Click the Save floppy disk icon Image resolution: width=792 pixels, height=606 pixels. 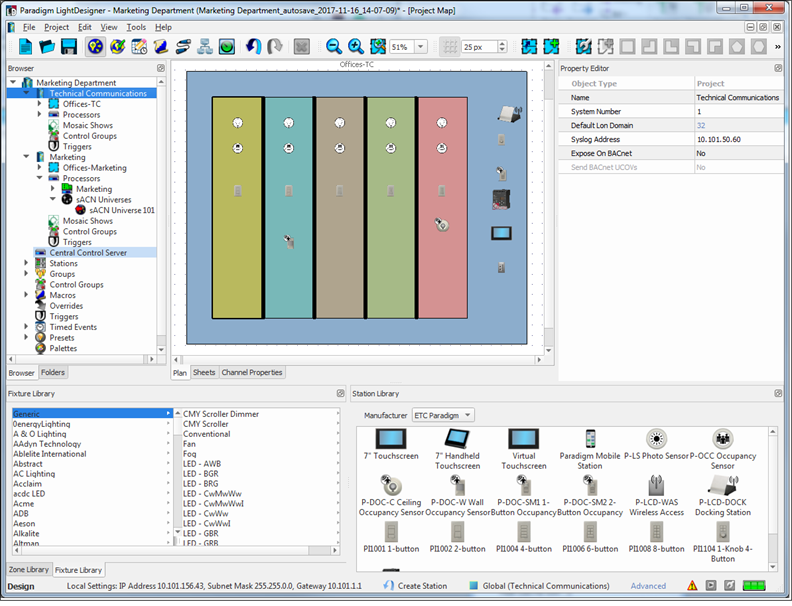[69, 47]
